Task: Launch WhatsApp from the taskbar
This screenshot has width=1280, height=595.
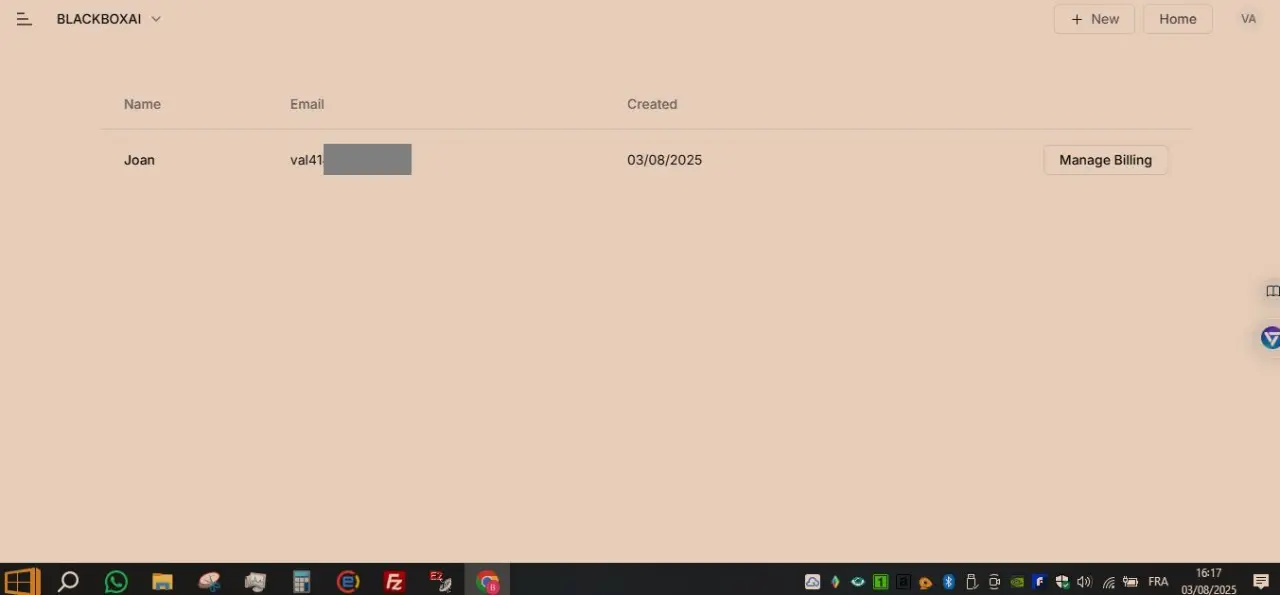Action: (x=116, y=580)
